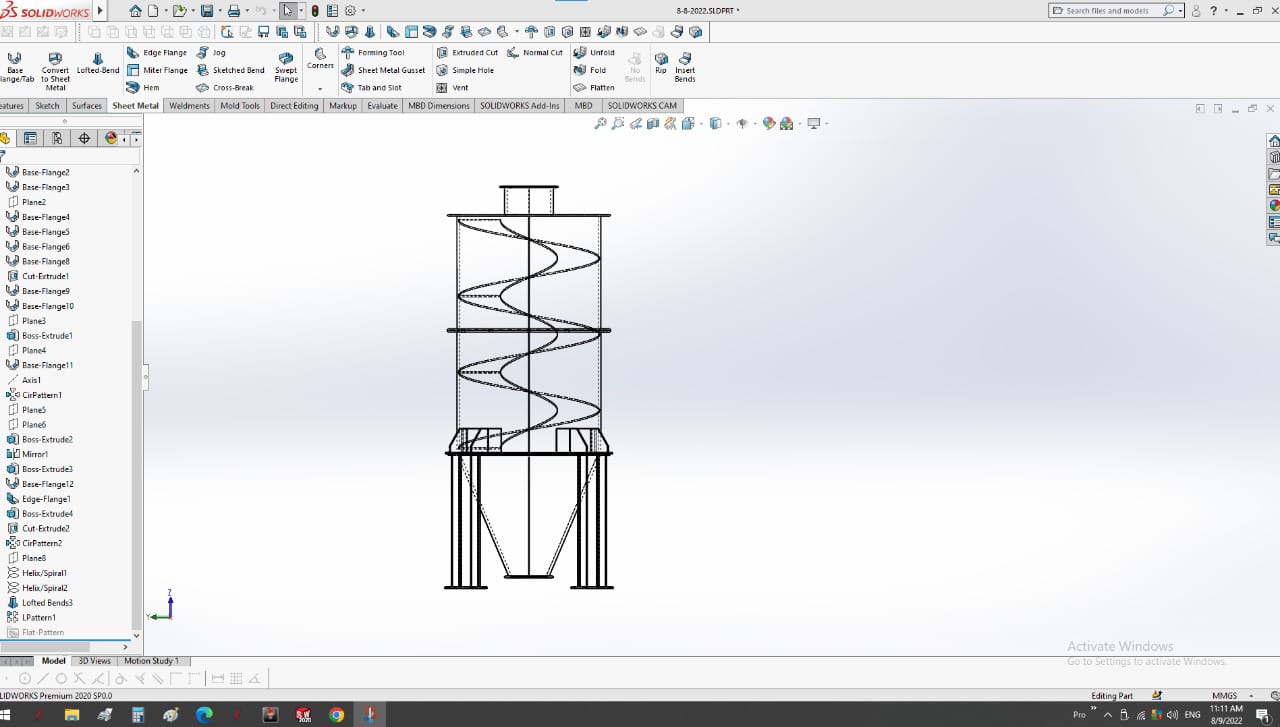Select Flat-Pattern in the feature tree
This screenshot has width=1280, height=727.
(36, 632)
